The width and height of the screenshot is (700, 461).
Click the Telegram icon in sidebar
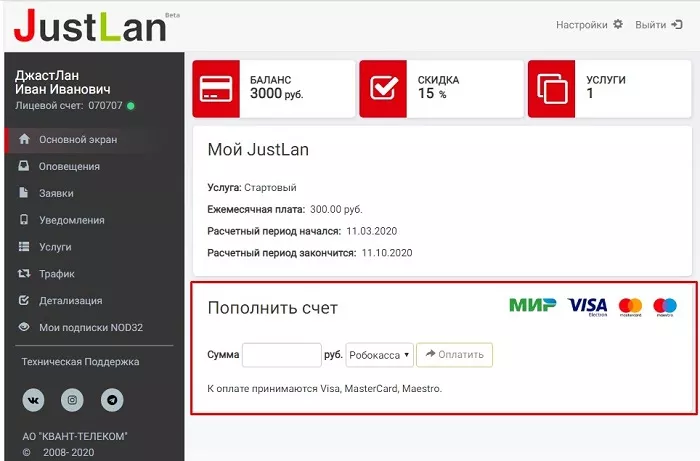pyautogui.click(x=112, y=400)
